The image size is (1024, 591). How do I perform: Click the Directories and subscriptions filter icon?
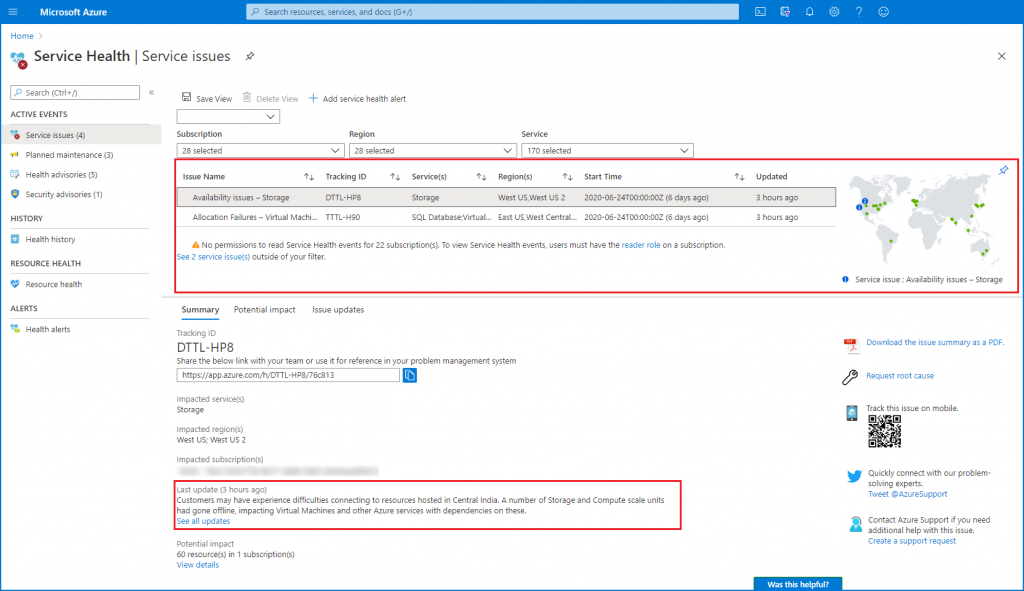786,11
